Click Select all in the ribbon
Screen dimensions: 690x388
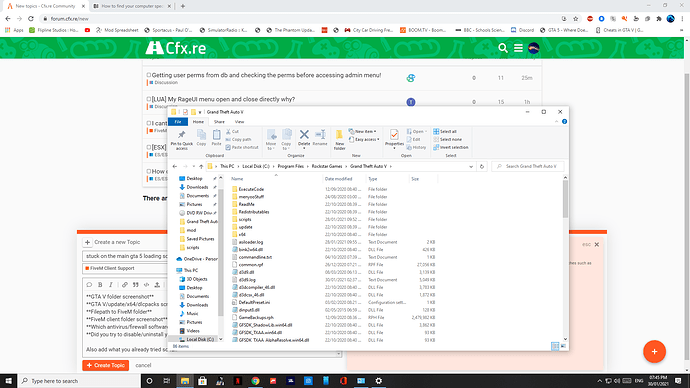pyautogui.click(x=445, y=132)
